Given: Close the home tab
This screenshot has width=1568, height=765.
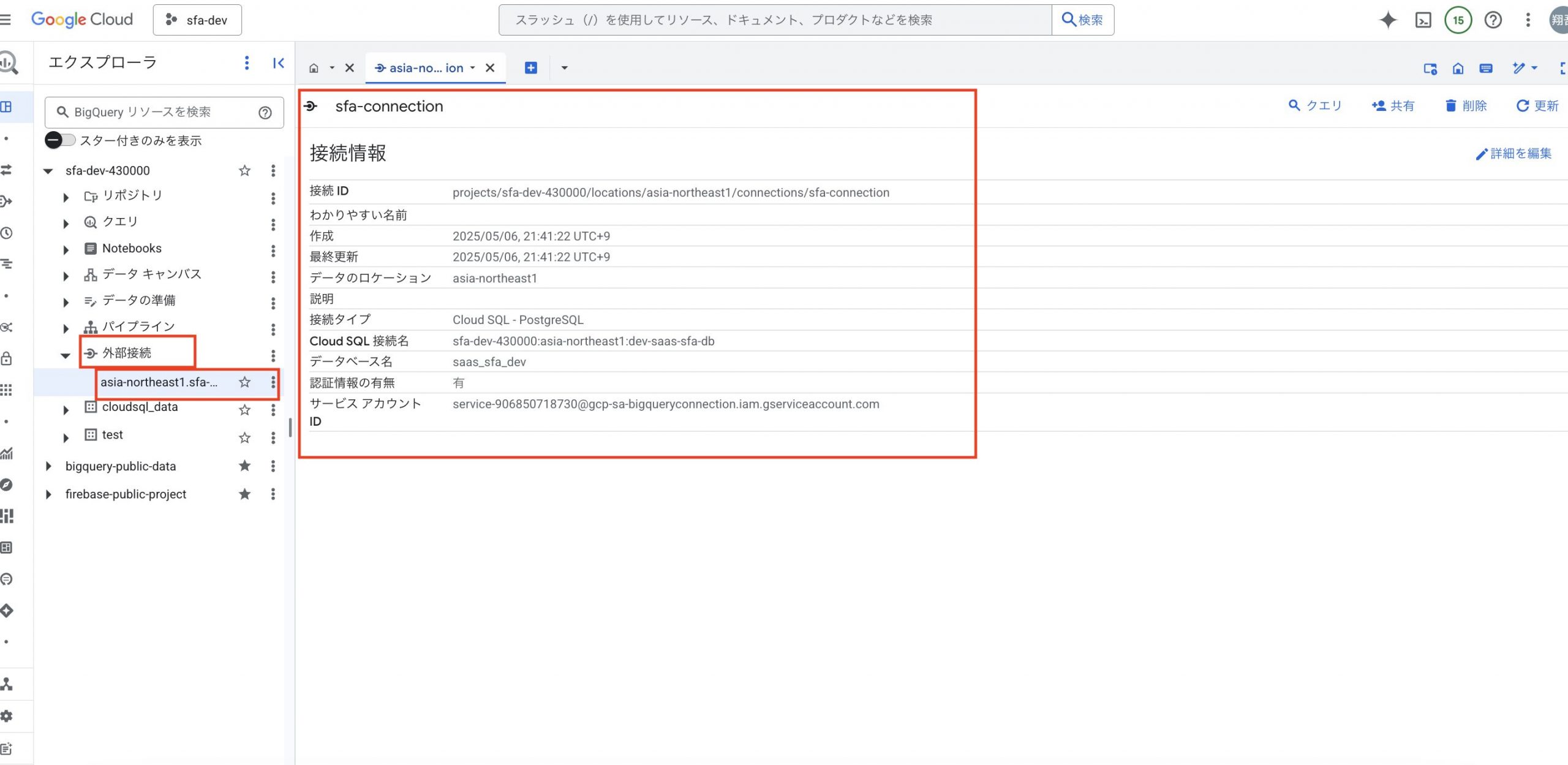Looking at the screenshot, I should (350, 68).
